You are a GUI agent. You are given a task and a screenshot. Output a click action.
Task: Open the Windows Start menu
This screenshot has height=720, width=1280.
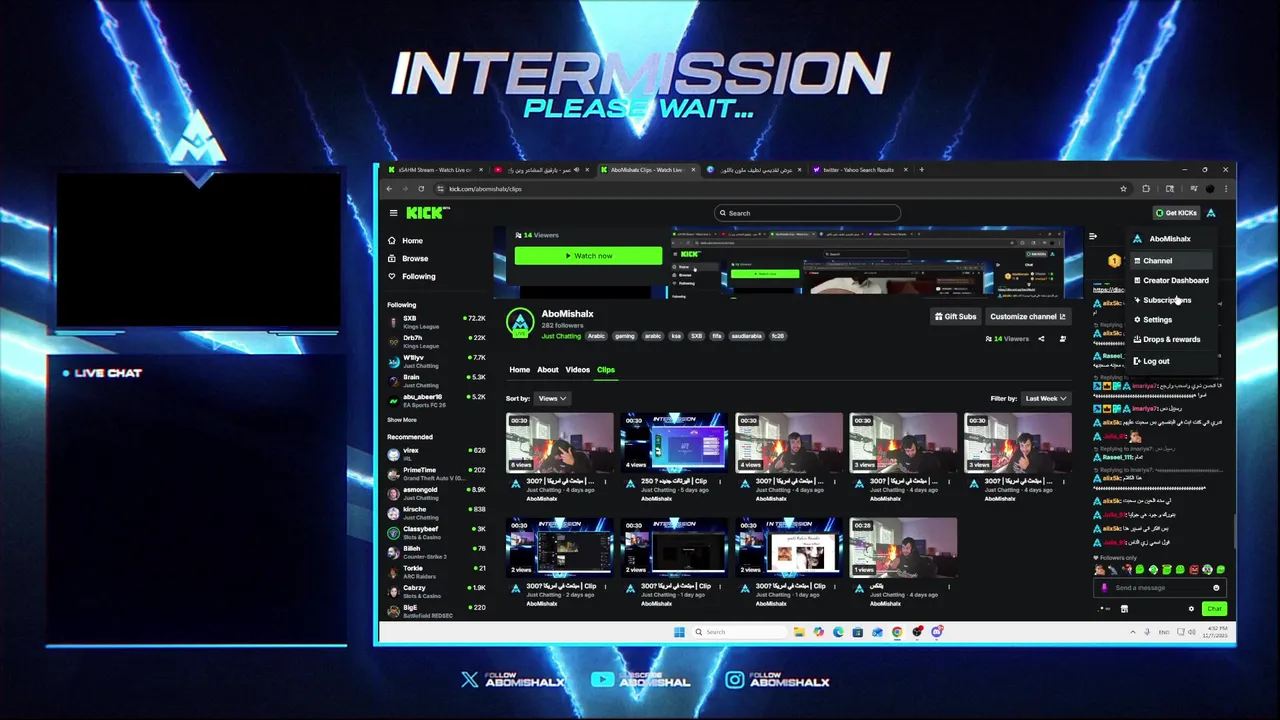[679, 632]
